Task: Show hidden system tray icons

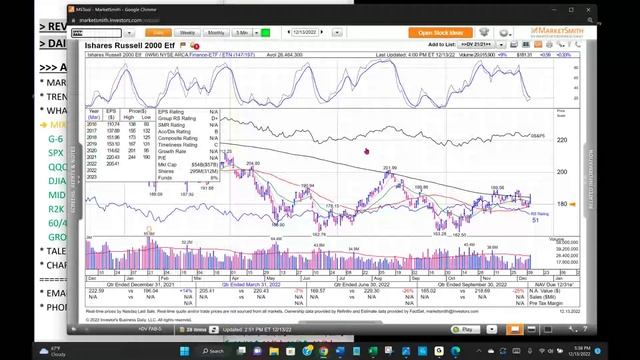Action: coord(479,351)
